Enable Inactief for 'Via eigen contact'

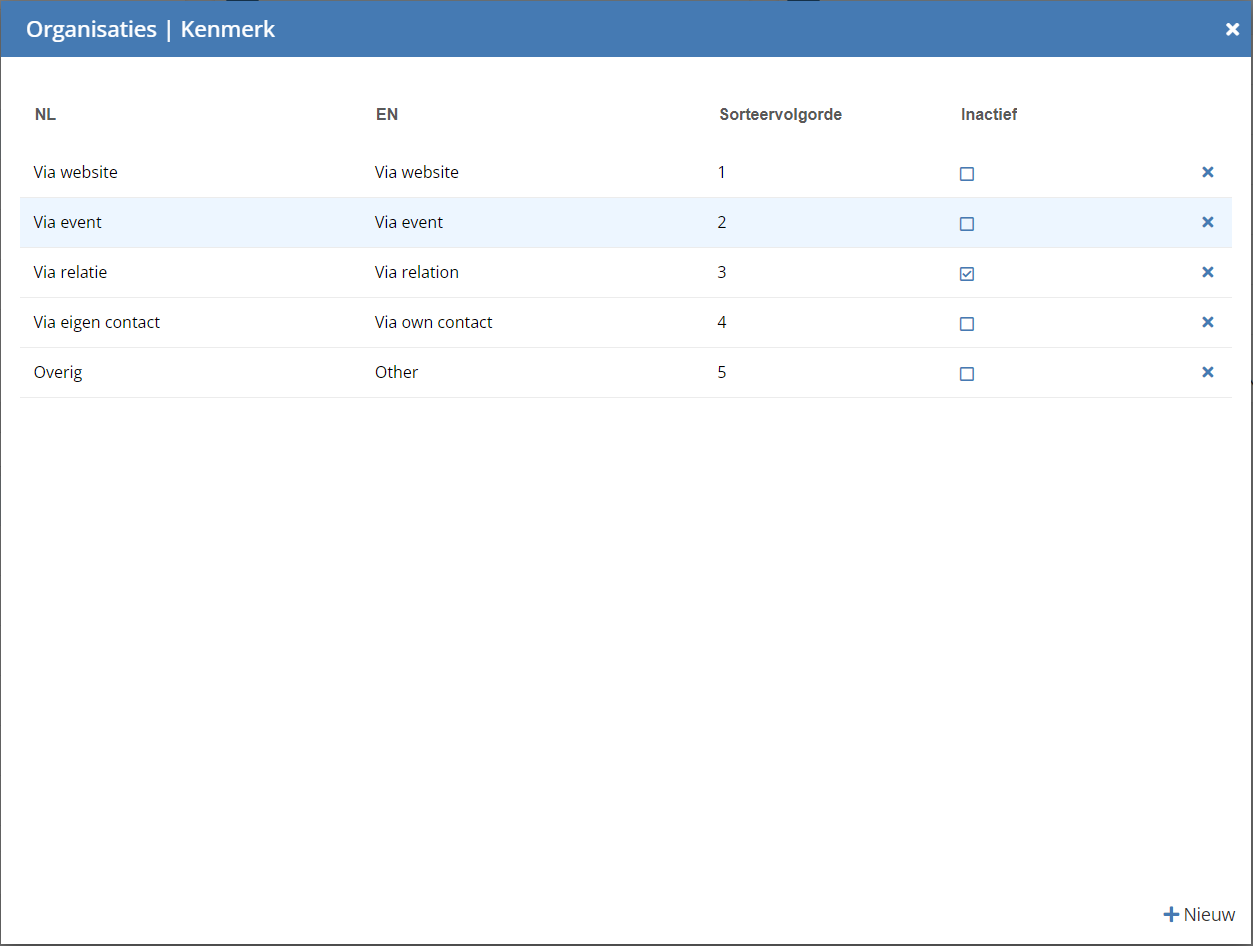(966, 324)
